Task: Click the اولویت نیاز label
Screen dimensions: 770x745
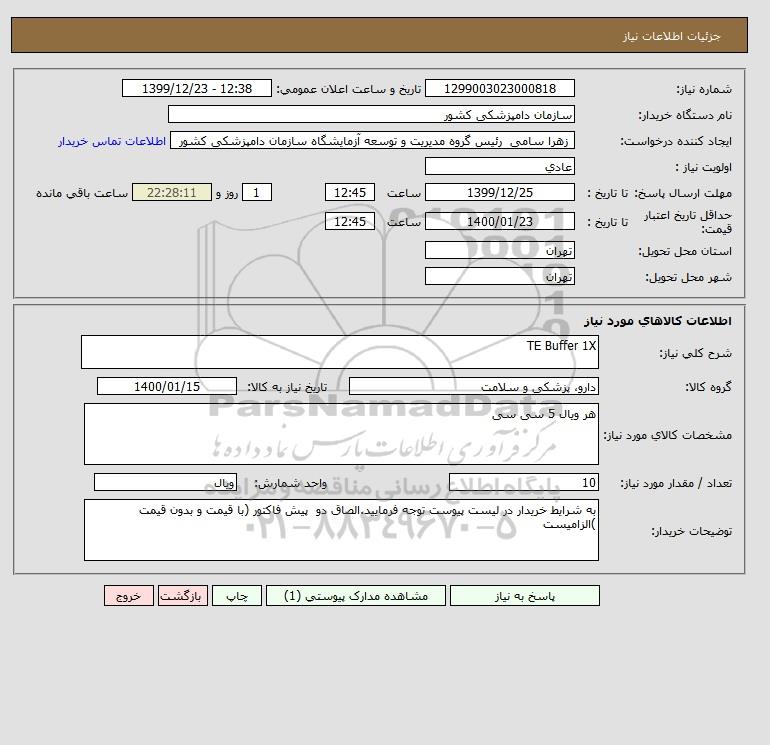Action: pos(704,167)
